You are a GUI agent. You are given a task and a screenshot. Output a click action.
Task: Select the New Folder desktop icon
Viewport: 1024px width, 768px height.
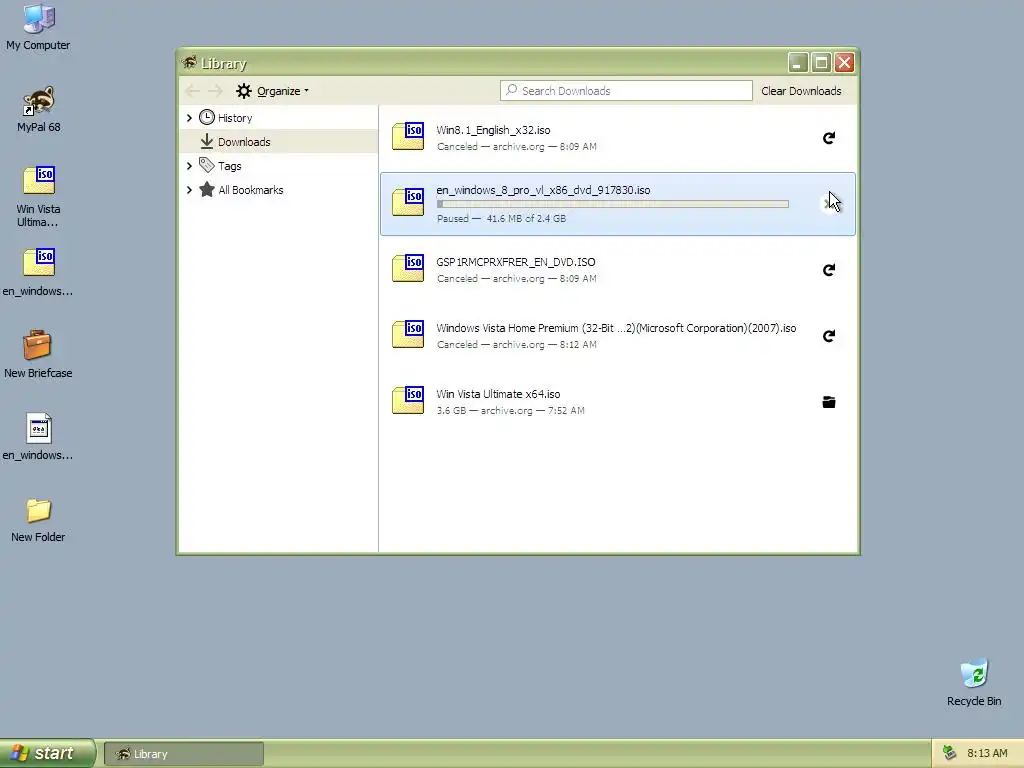(x=38, y=520)
